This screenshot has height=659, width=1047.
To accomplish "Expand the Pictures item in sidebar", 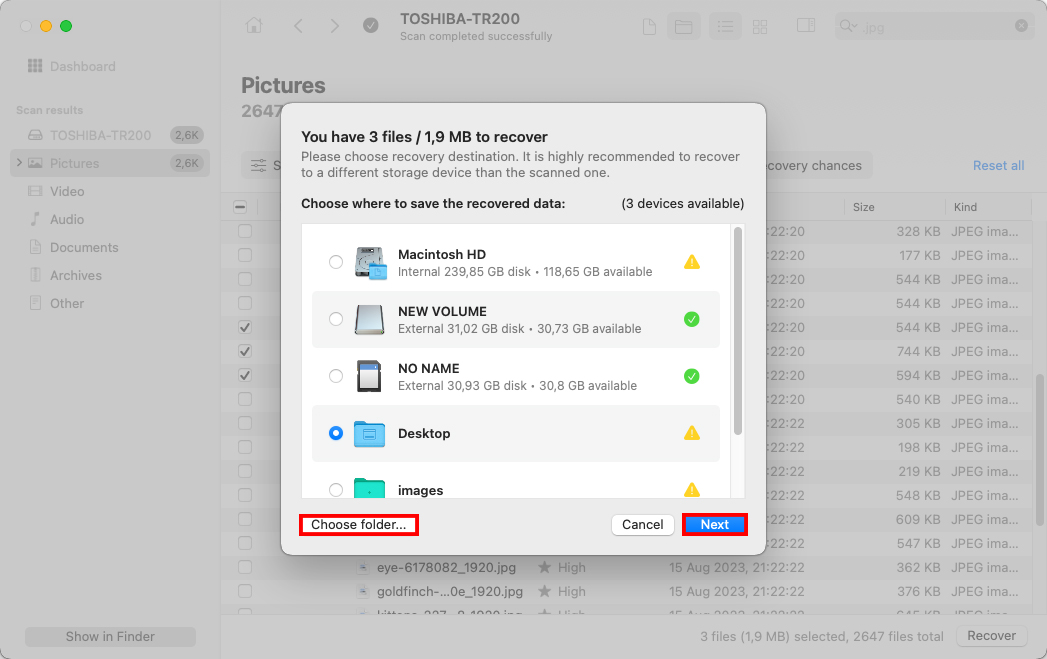I will point(20,163).
